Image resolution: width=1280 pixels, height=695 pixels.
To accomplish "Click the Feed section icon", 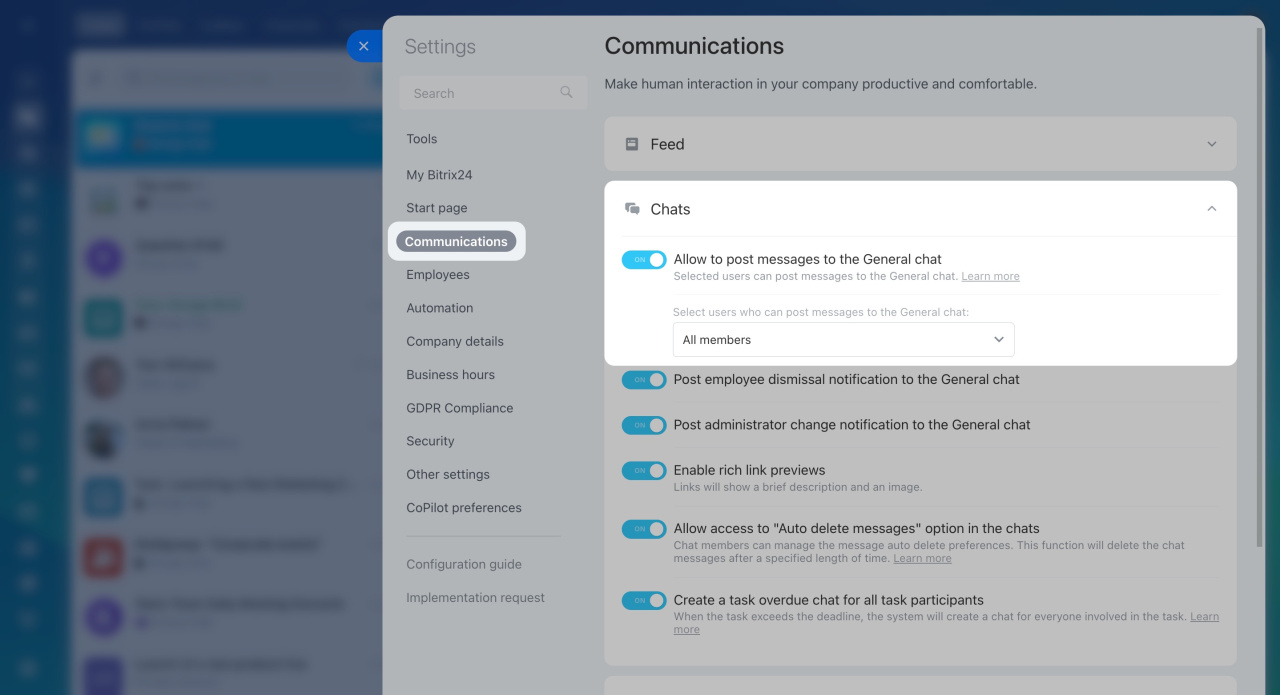I will tap(632, 144).
